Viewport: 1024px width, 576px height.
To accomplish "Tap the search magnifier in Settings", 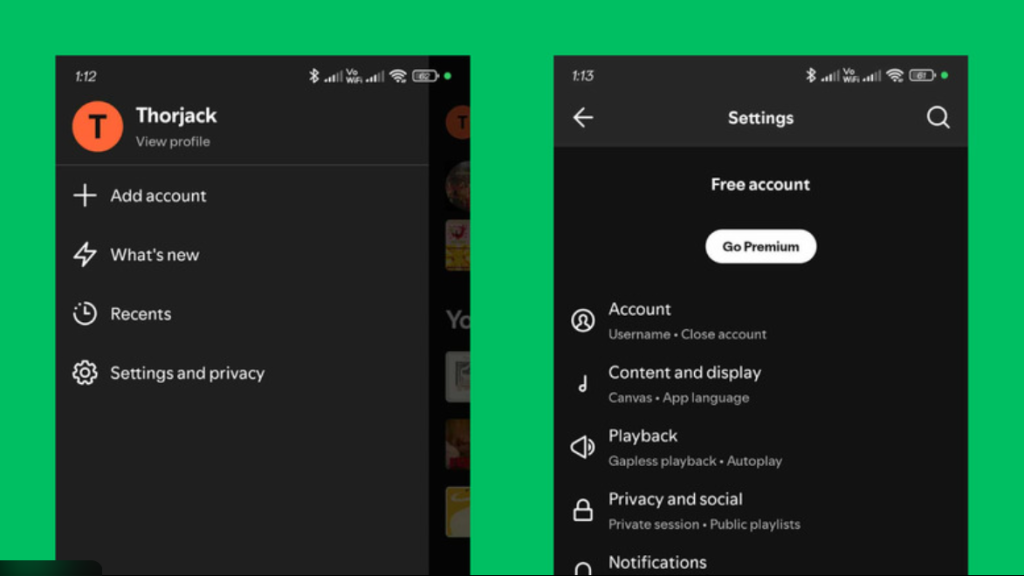I will 937,118.
